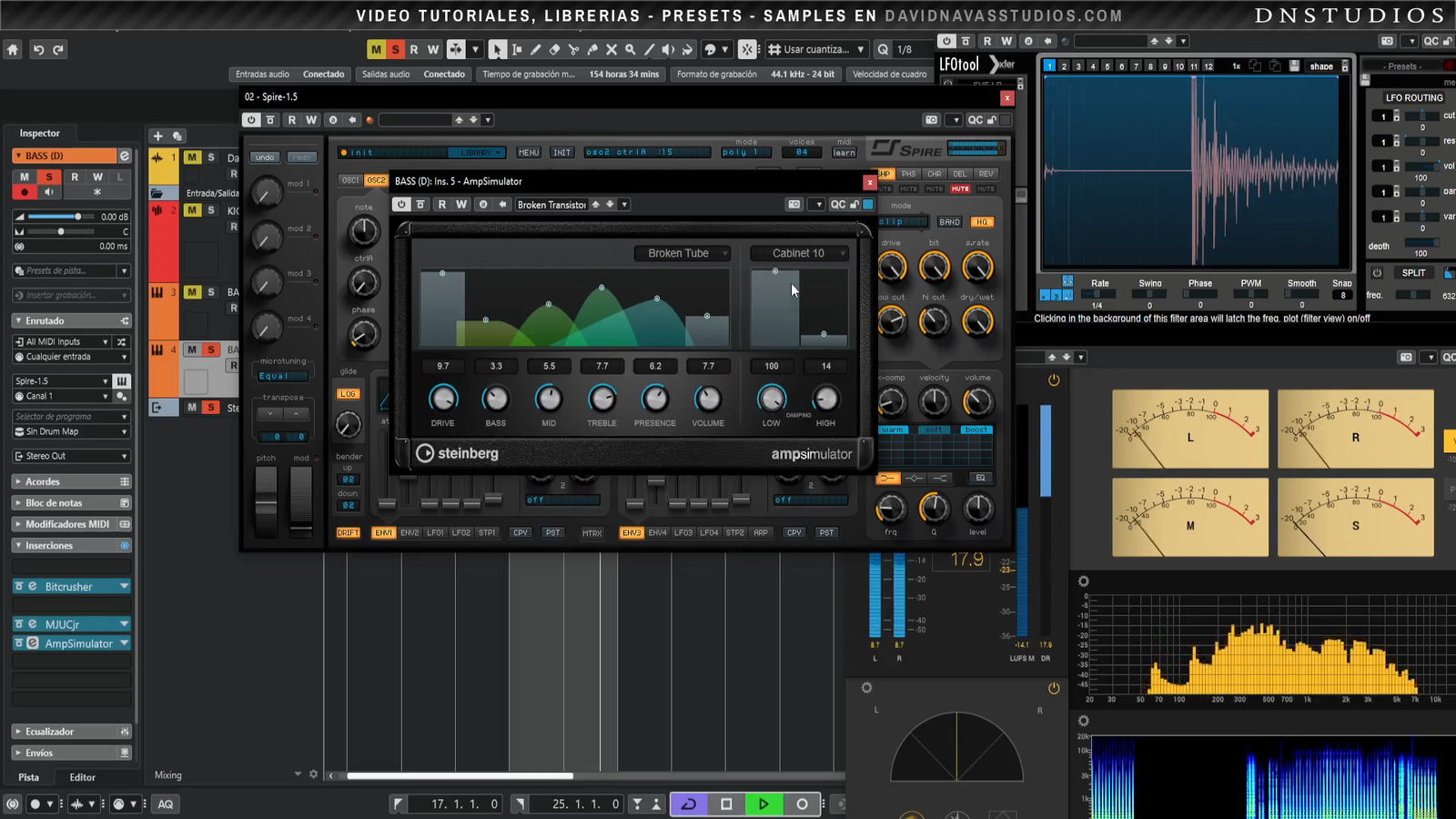Click the add track plus icon

(x=157, y=136)
